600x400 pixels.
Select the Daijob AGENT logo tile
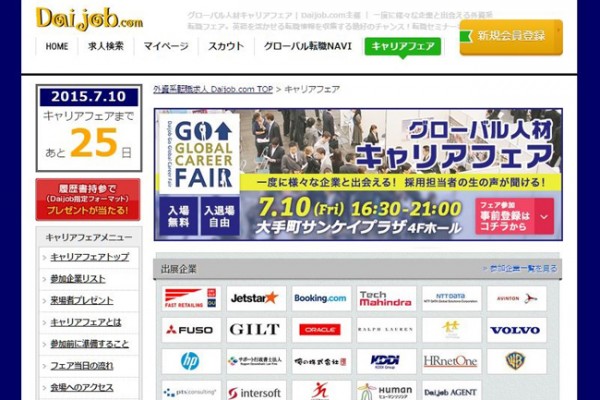(x=452, y=390)
